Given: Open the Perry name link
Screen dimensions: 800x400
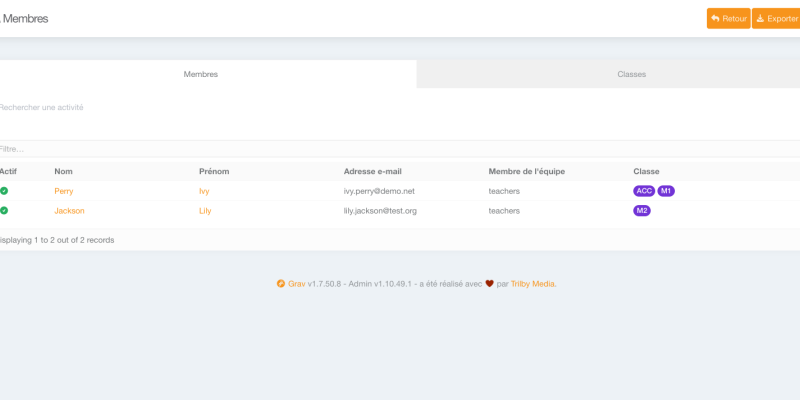Looking at the screenshot, I should [x=64, y=191].
